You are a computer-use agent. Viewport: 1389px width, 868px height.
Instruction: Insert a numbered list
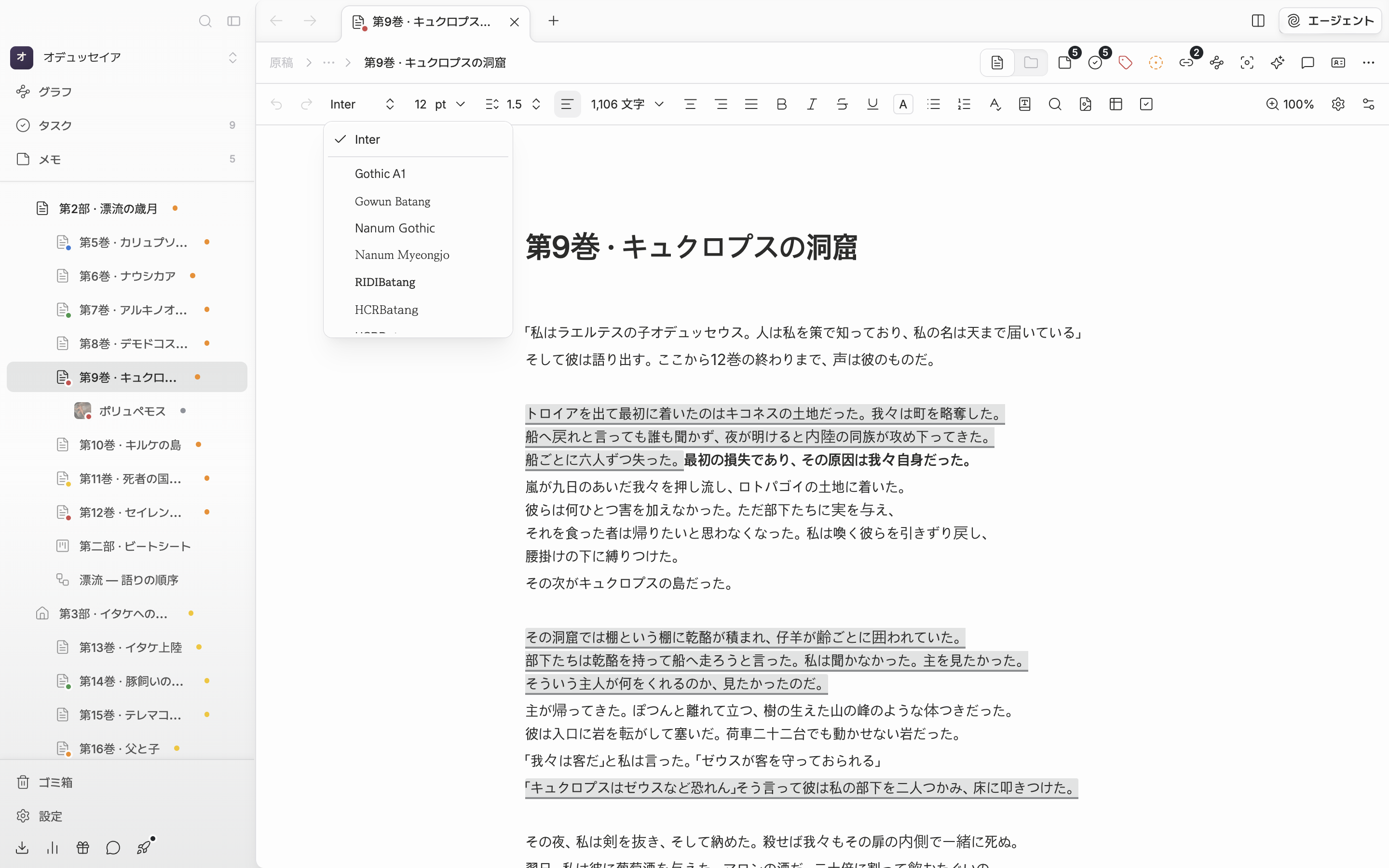[964, 104]
